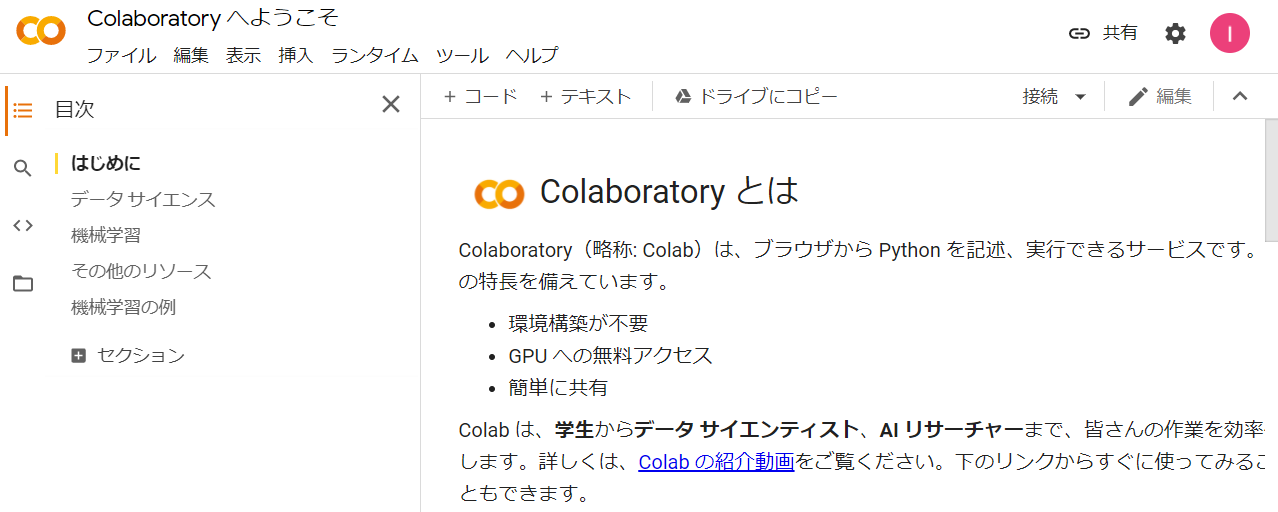Open the 接続 connect dropdown arrow
Screen dimensions: 1278x512
pyautogui.click(x=1080, y=97)
